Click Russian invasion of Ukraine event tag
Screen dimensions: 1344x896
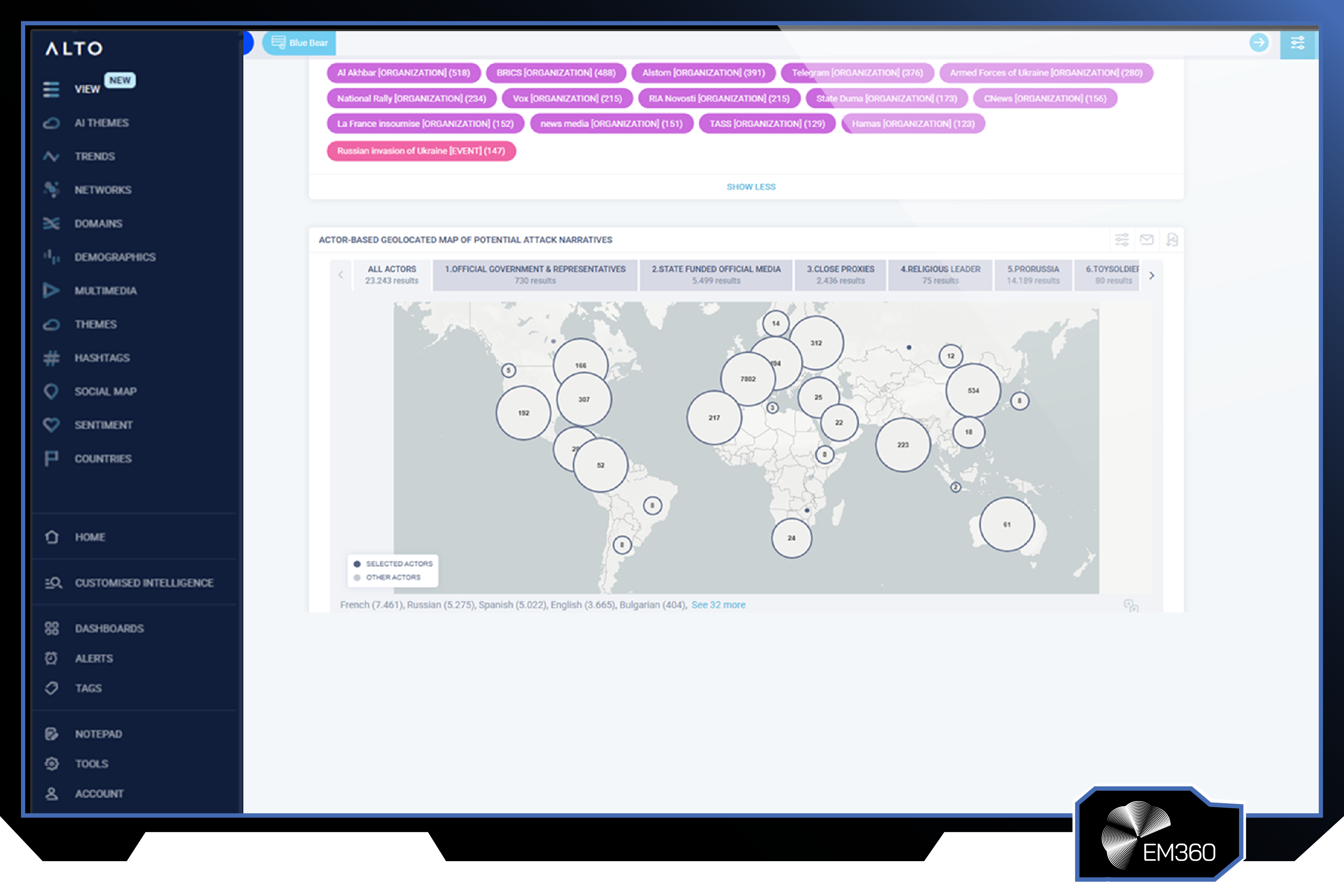pos(421,151)
